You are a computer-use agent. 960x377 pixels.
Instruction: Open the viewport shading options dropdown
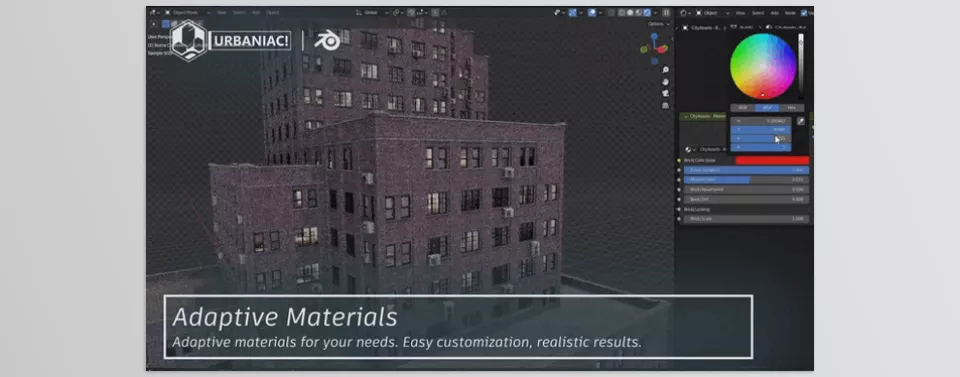[x=656, y=13]
